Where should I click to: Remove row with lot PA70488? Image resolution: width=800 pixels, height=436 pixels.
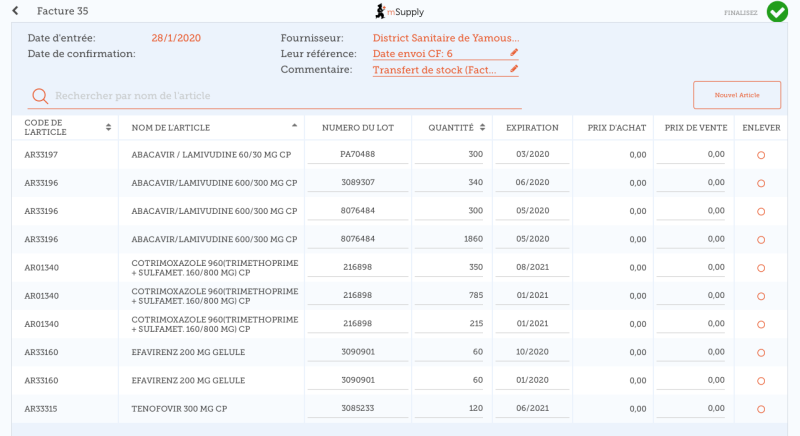pos(761,155)
